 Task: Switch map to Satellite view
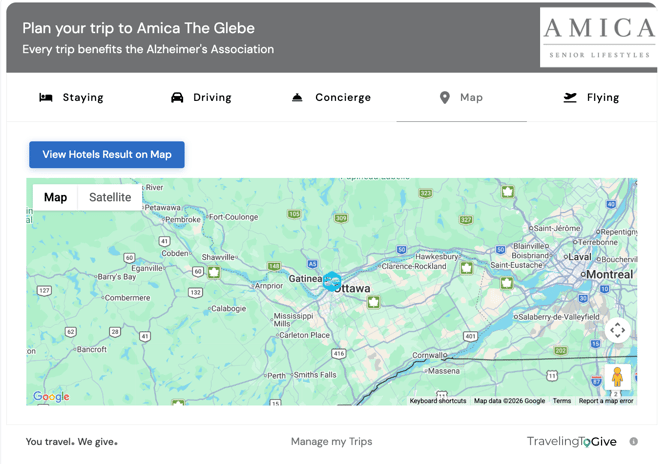110,197
